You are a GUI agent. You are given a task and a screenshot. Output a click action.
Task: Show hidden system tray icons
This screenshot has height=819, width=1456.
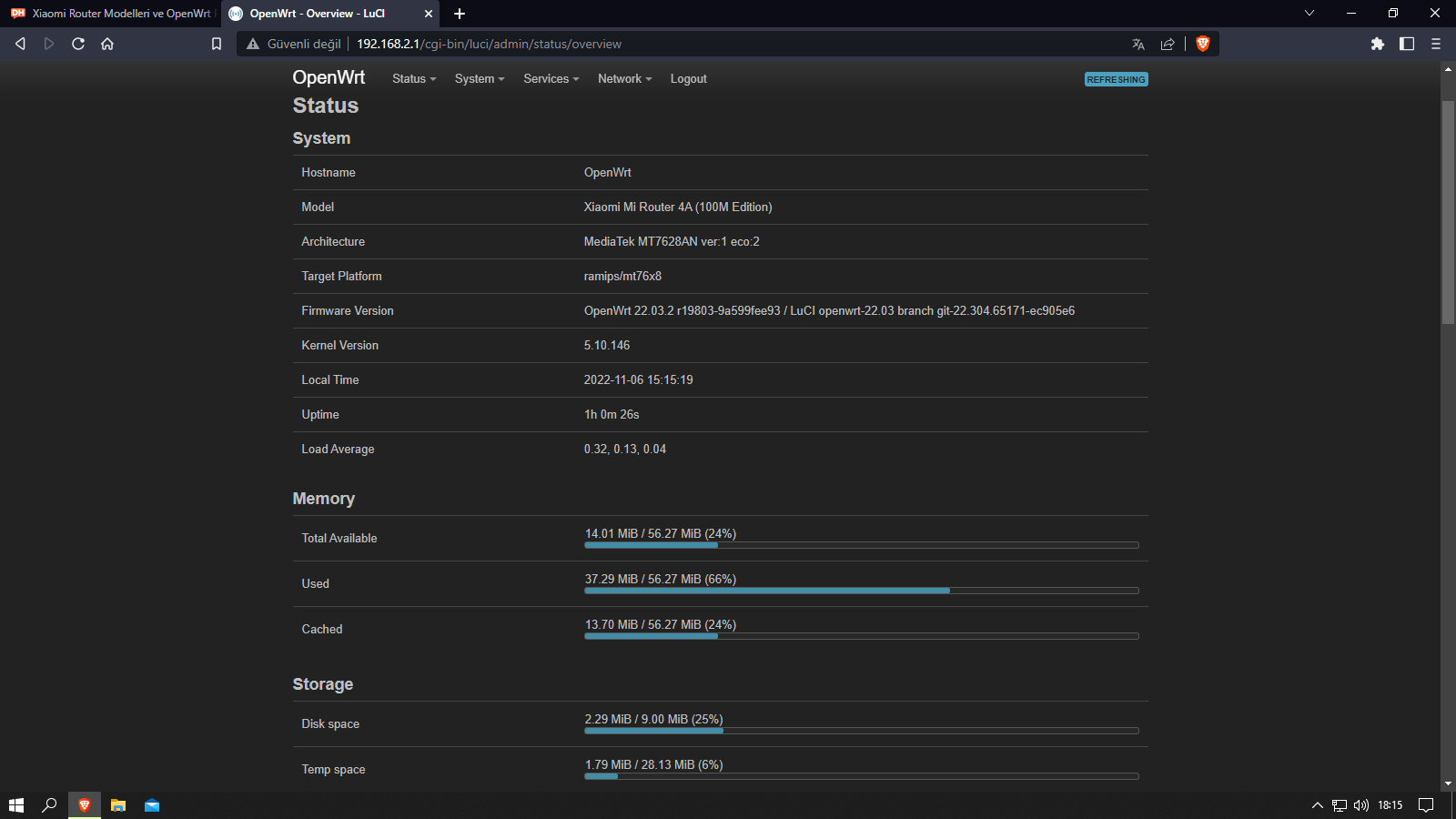(x=1317, y=805)
